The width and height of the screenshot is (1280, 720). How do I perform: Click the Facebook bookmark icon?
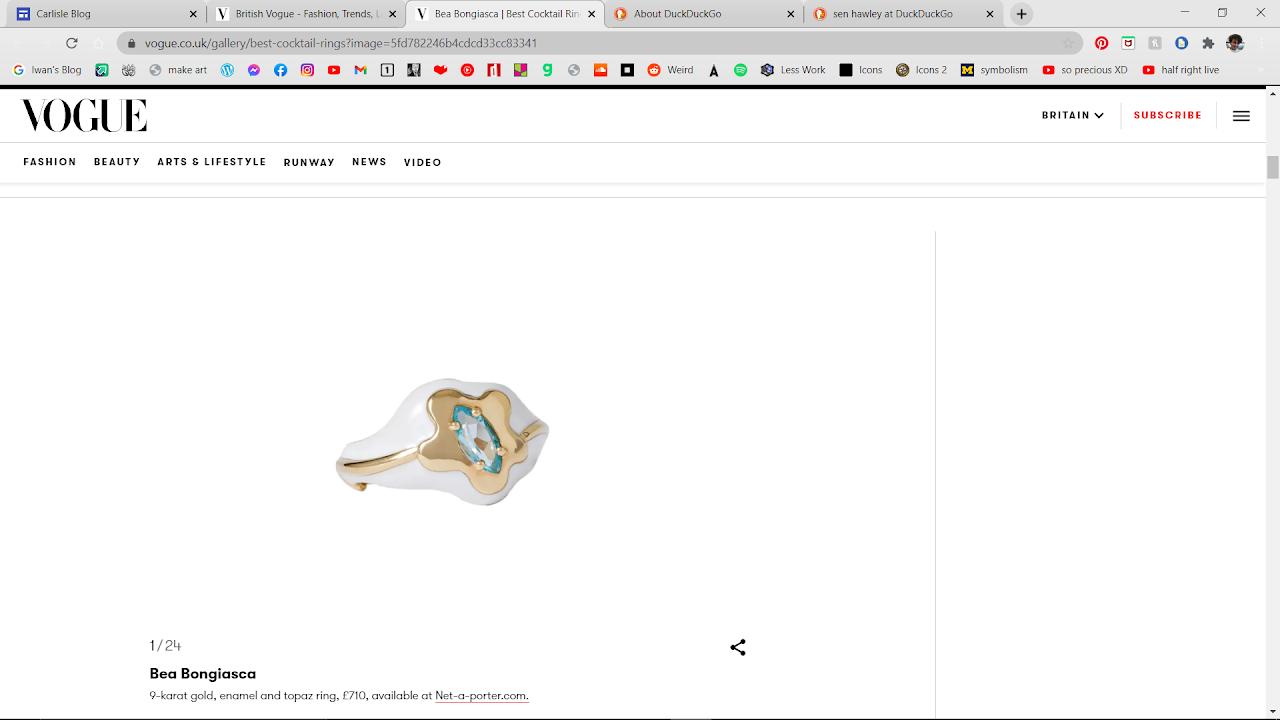[x=280, y=70]
